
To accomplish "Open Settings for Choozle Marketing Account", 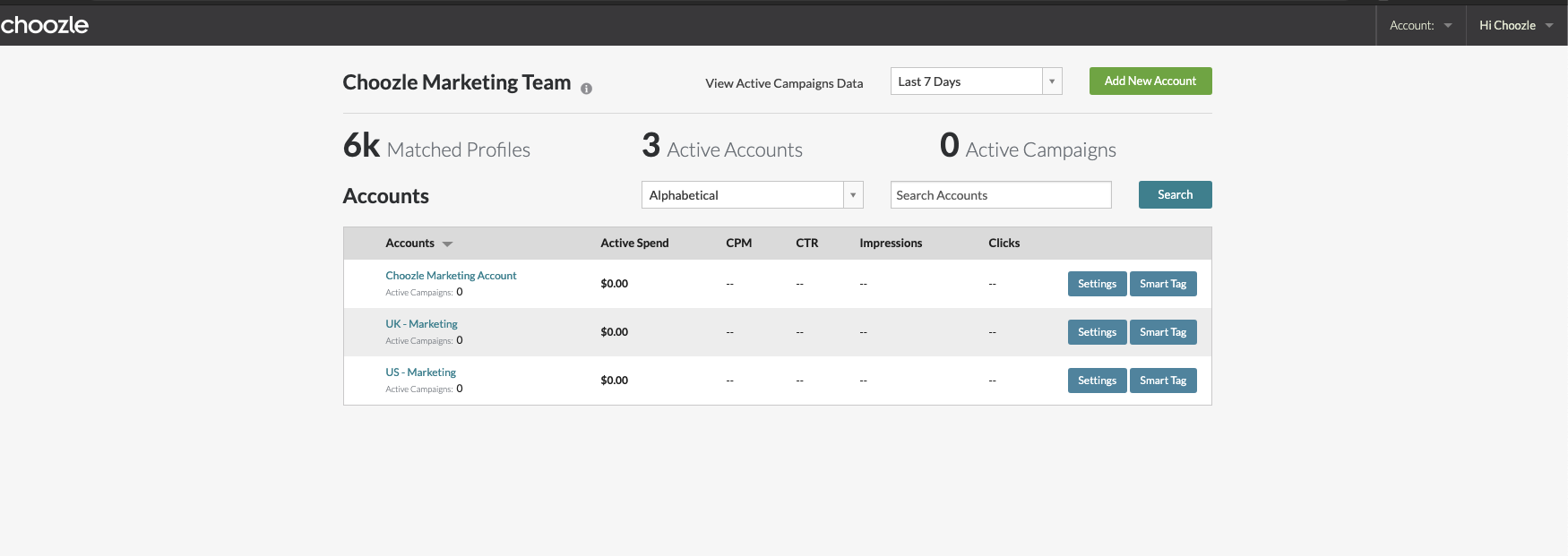I will [1097, 284].
